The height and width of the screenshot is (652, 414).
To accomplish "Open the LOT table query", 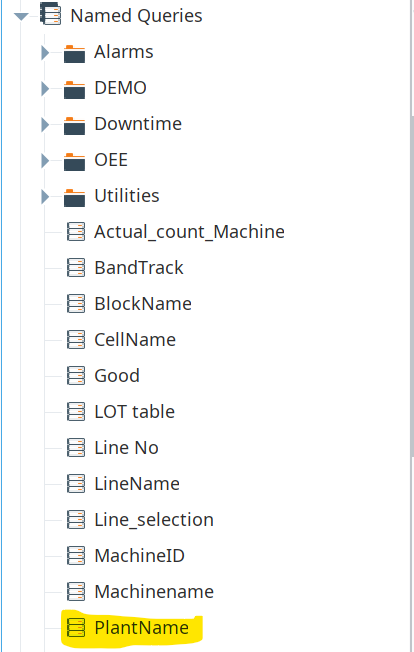I will point(135,412).
